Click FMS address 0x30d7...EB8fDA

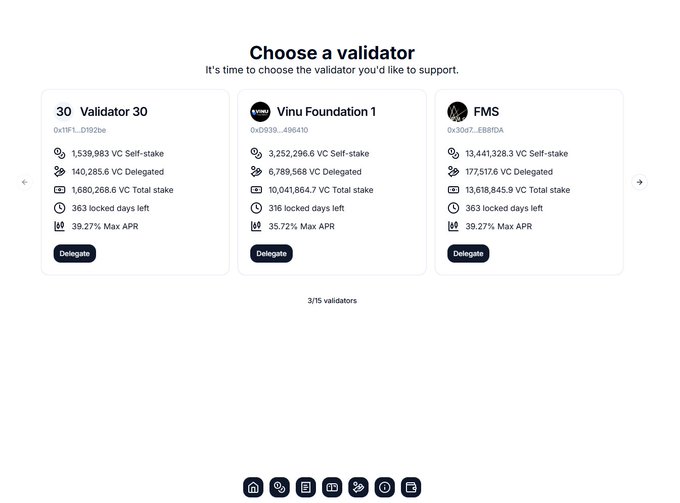click(475, 130)
